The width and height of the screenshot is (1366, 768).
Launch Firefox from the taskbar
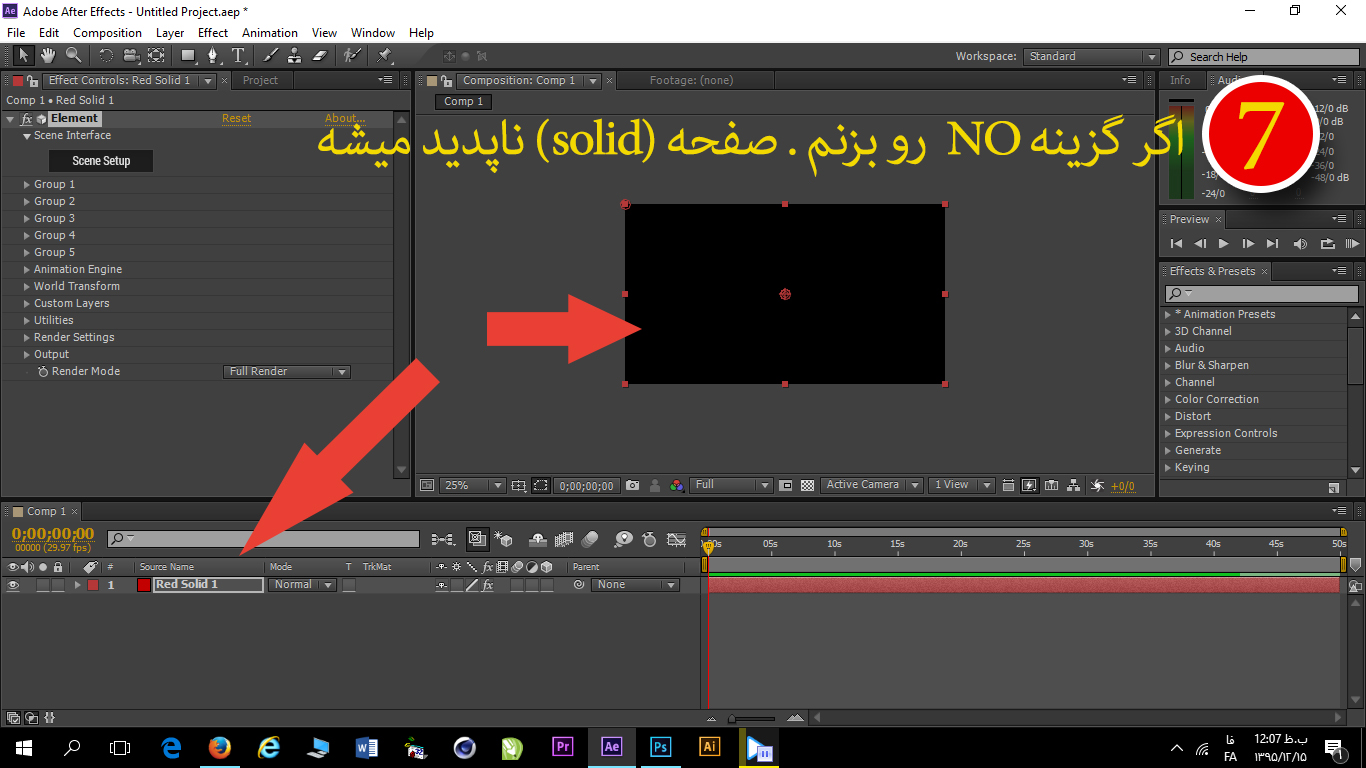pos(220,747)
